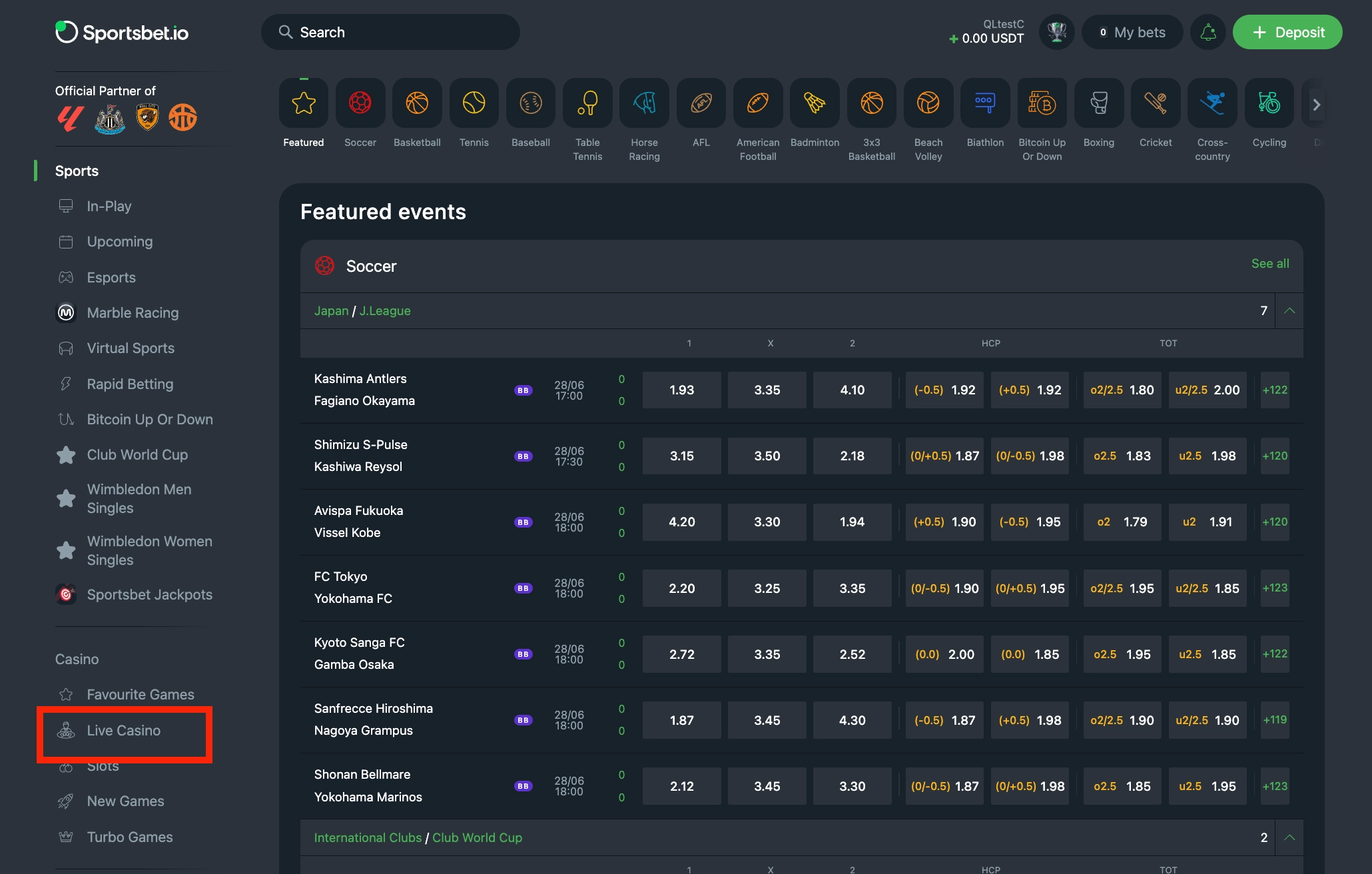The width and height of the screenshot is (1372, 874).
Task: Open Wimbledon Women Singles in sidebar
Action: pos(149,551)
